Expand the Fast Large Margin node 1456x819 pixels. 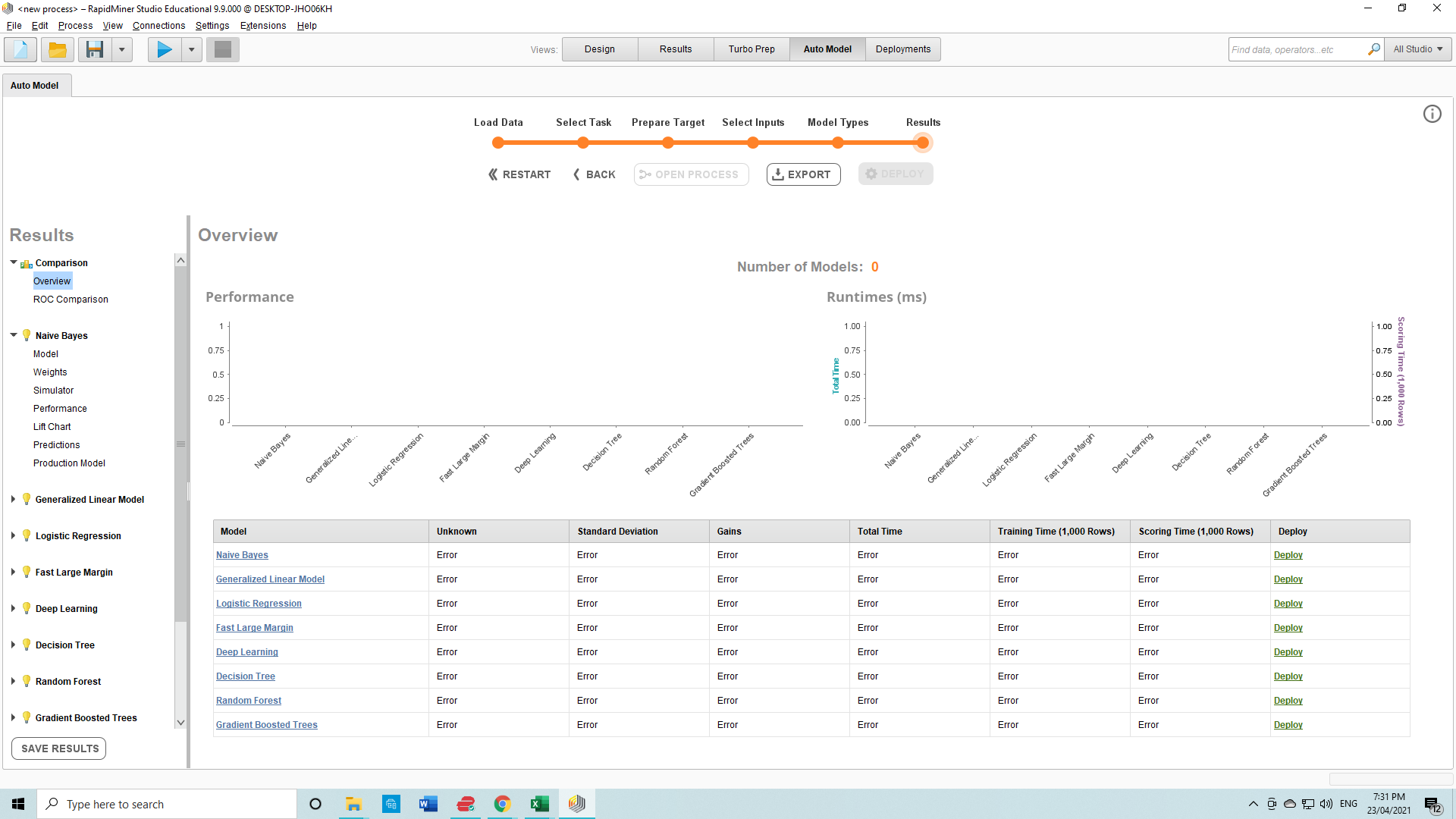(x=14, y=572)
